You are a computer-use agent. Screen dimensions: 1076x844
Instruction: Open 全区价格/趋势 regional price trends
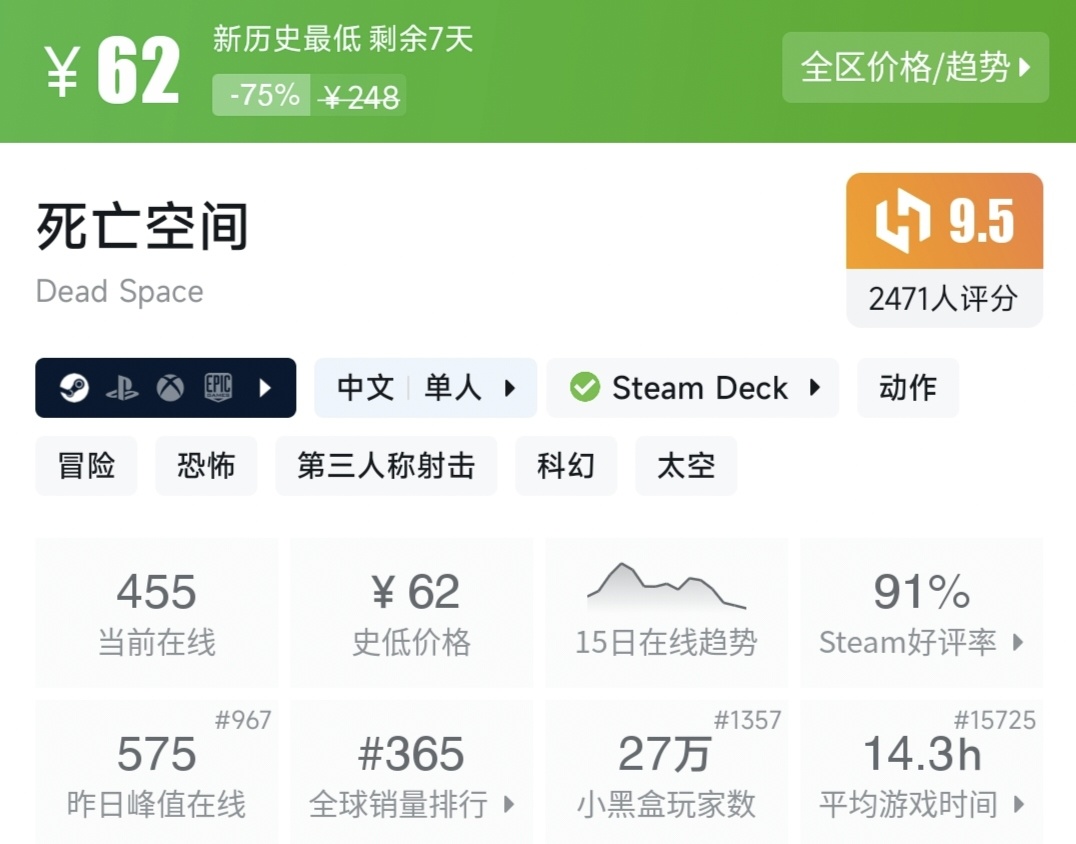(x=915, y=68)
